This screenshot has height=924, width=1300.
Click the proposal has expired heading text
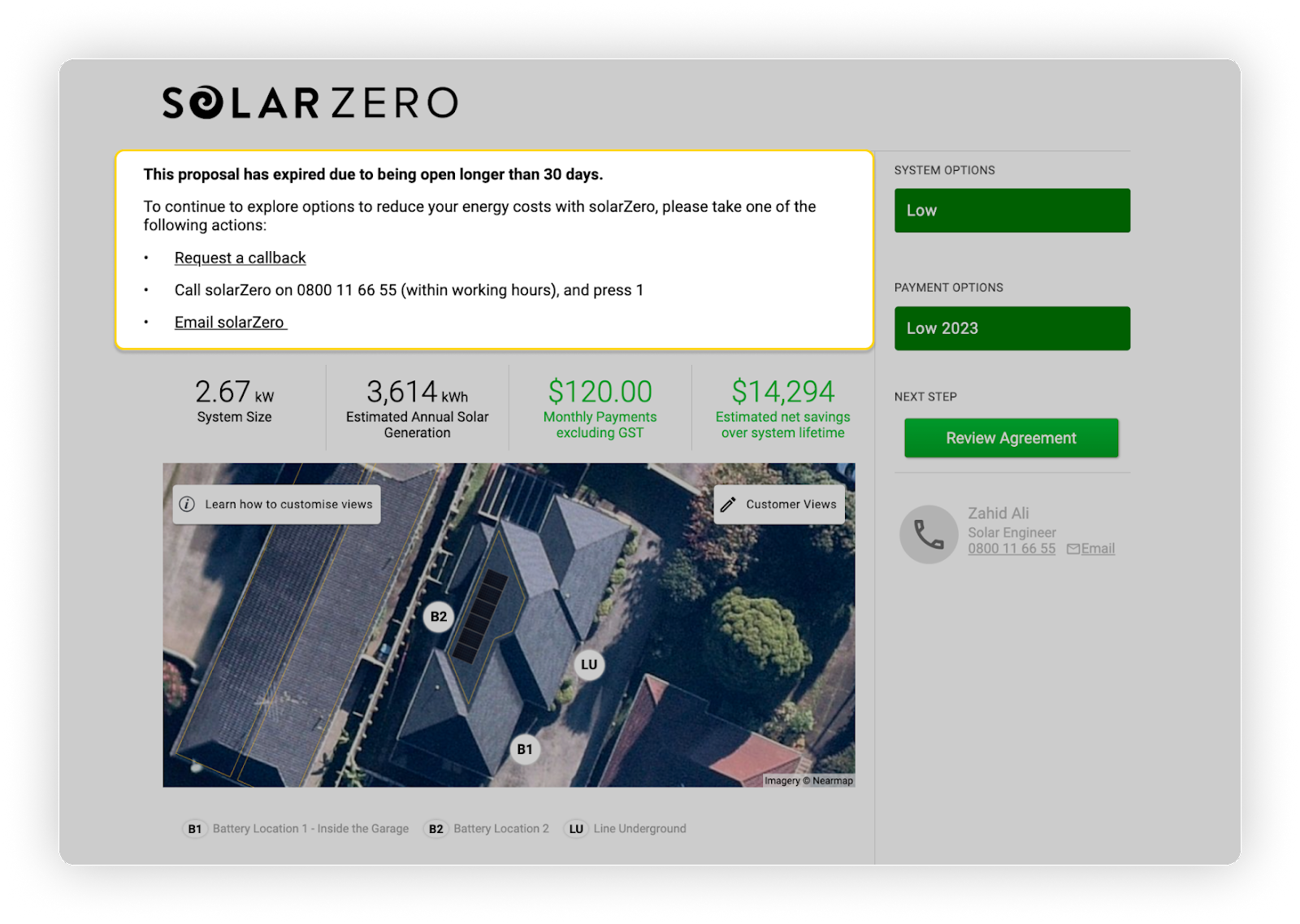point(373,175)
